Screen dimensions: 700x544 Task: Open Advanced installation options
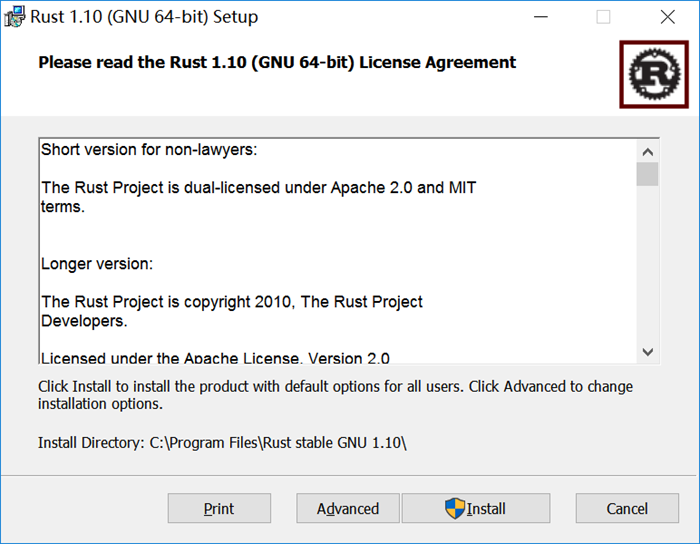[348, 508]
